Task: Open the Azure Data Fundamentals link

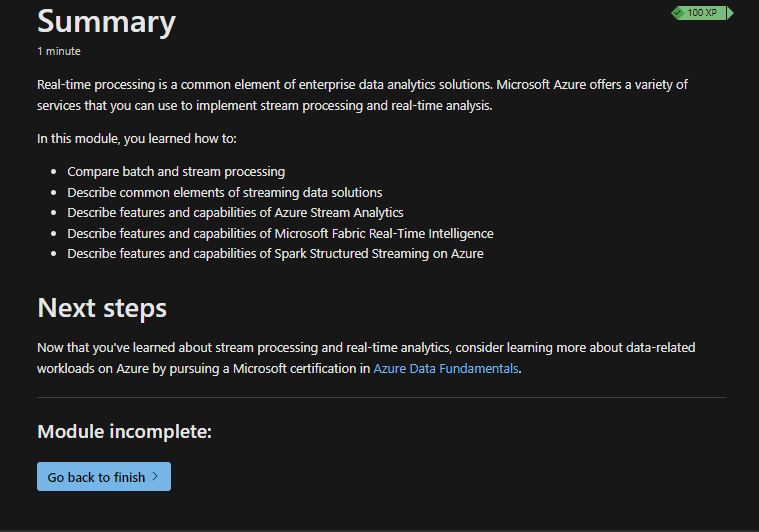Action: [x=446, y=369]
